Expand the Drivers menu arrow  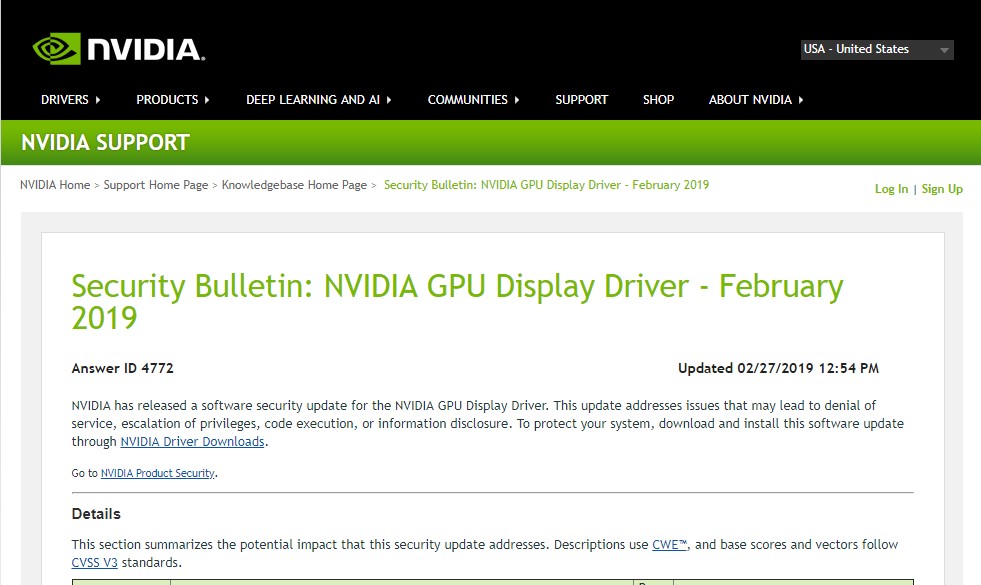pyautogui.click(x=98, y=100)
